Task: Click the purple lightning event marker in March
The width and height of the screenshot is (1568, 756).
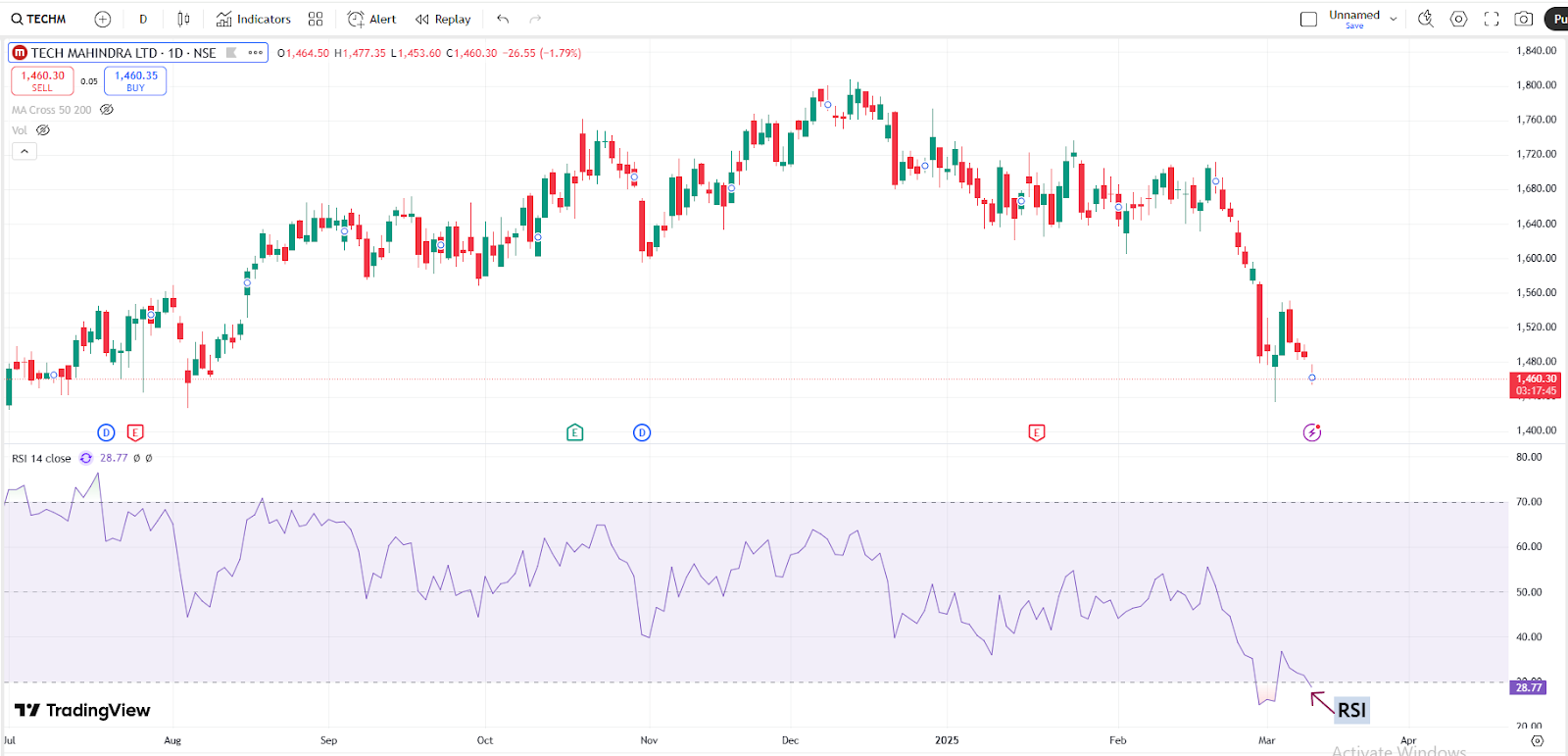Action: tap(1312, 432)
